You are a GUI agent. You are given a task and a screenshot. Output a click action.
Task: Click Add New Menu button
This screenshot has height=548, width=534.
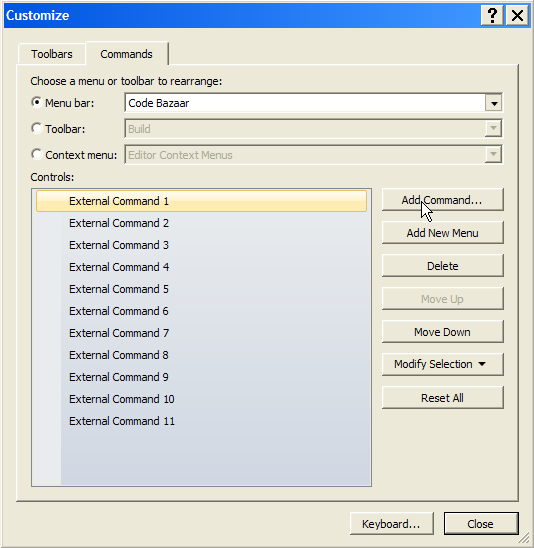point(442,232)
